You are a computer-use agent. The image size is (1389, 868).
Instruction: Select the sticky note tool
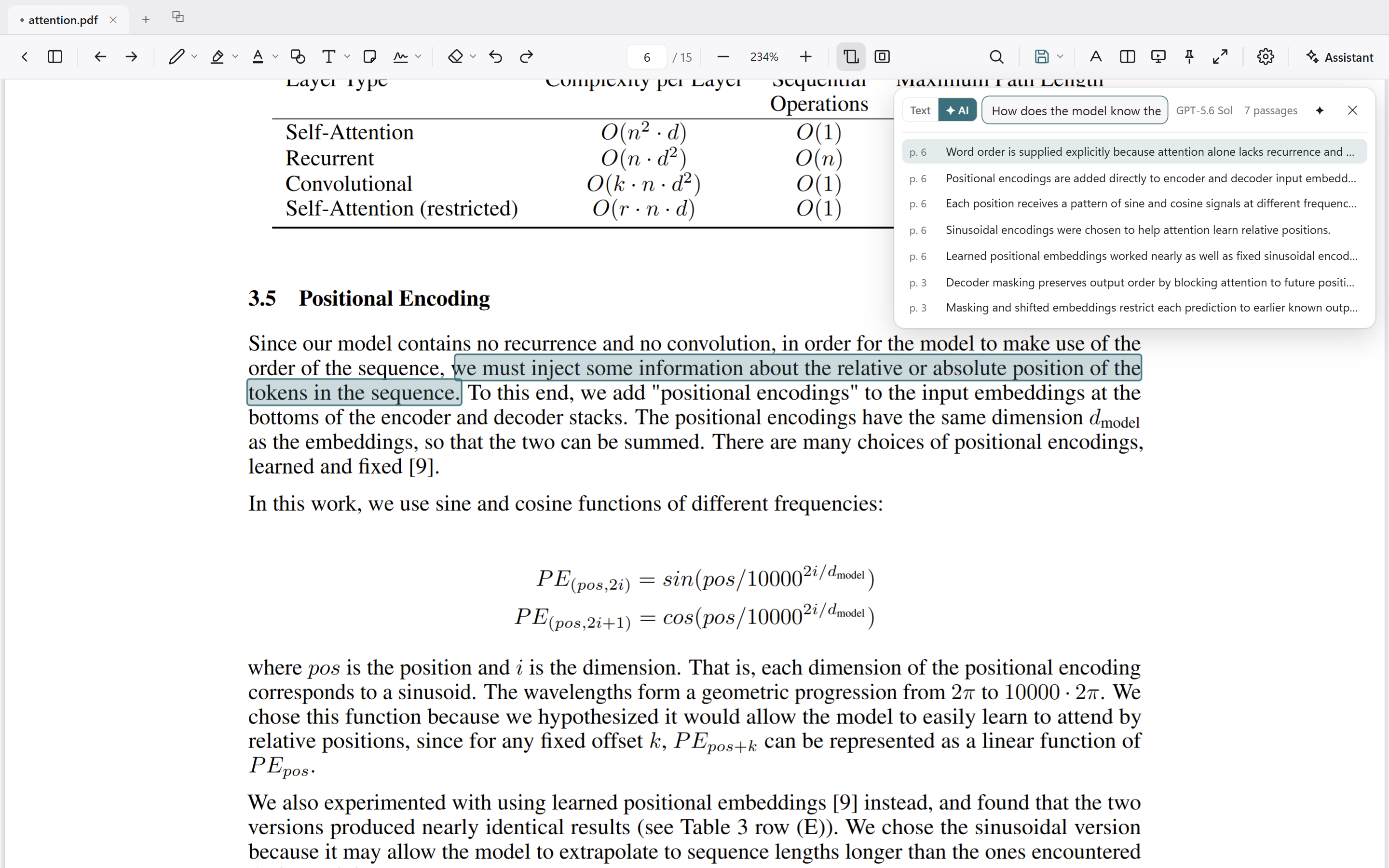pyautogui.click(x=369, y=57)
